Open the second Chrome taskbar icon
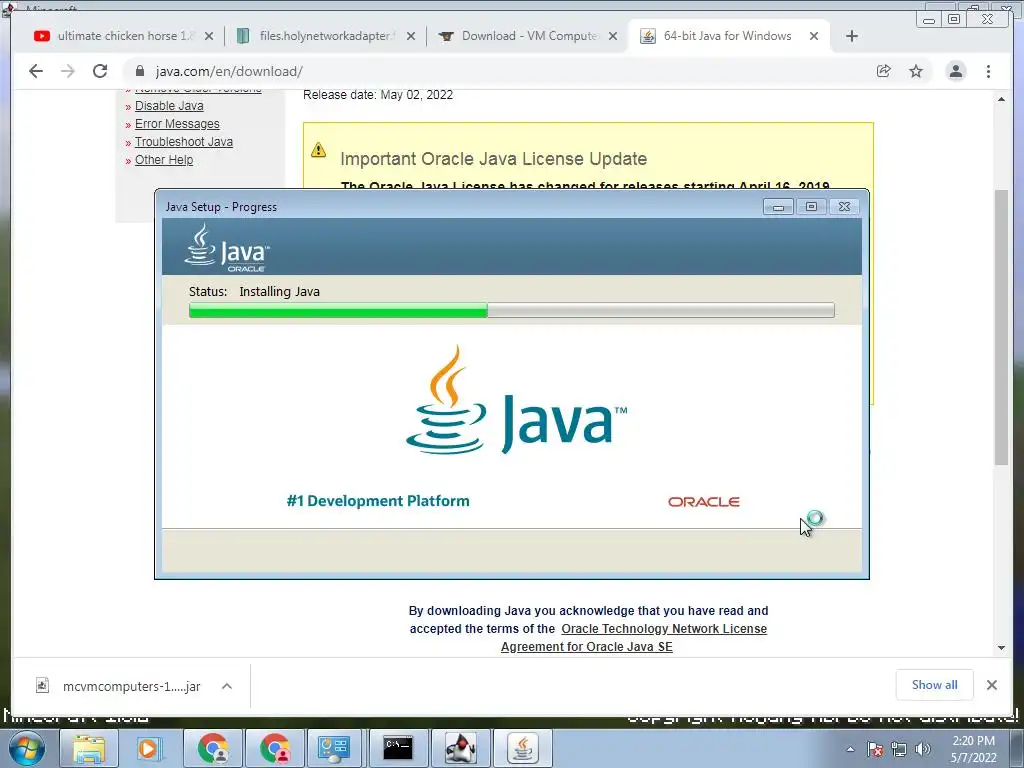 (274, 748)
